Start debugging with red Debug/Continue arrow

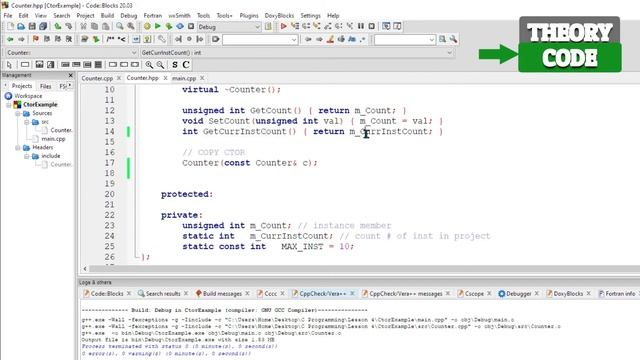coord(283,27)
